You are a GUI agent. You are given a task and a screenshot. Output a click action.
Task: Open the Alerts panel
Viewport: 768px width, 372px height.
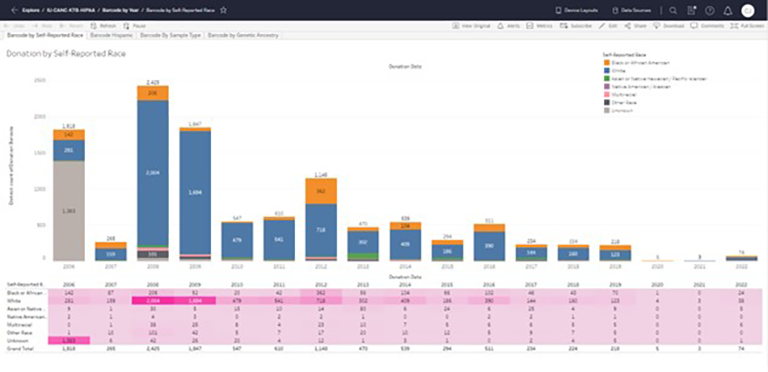point(508,25)
